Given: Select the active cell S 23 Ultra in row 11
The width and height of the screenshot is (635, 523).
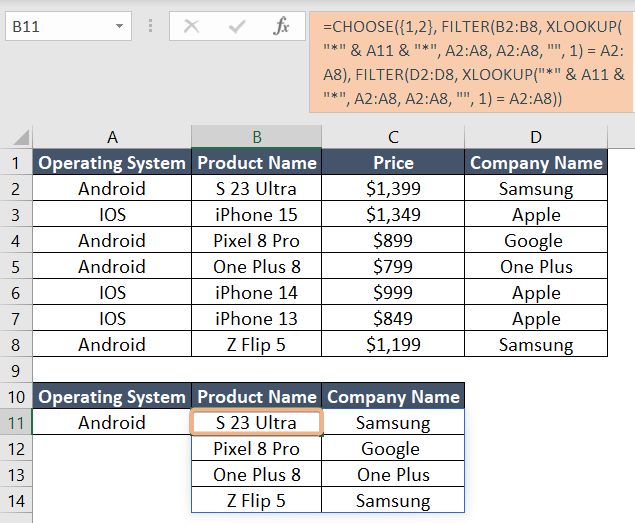Looking at the screenshot, I should pos(256,423).
